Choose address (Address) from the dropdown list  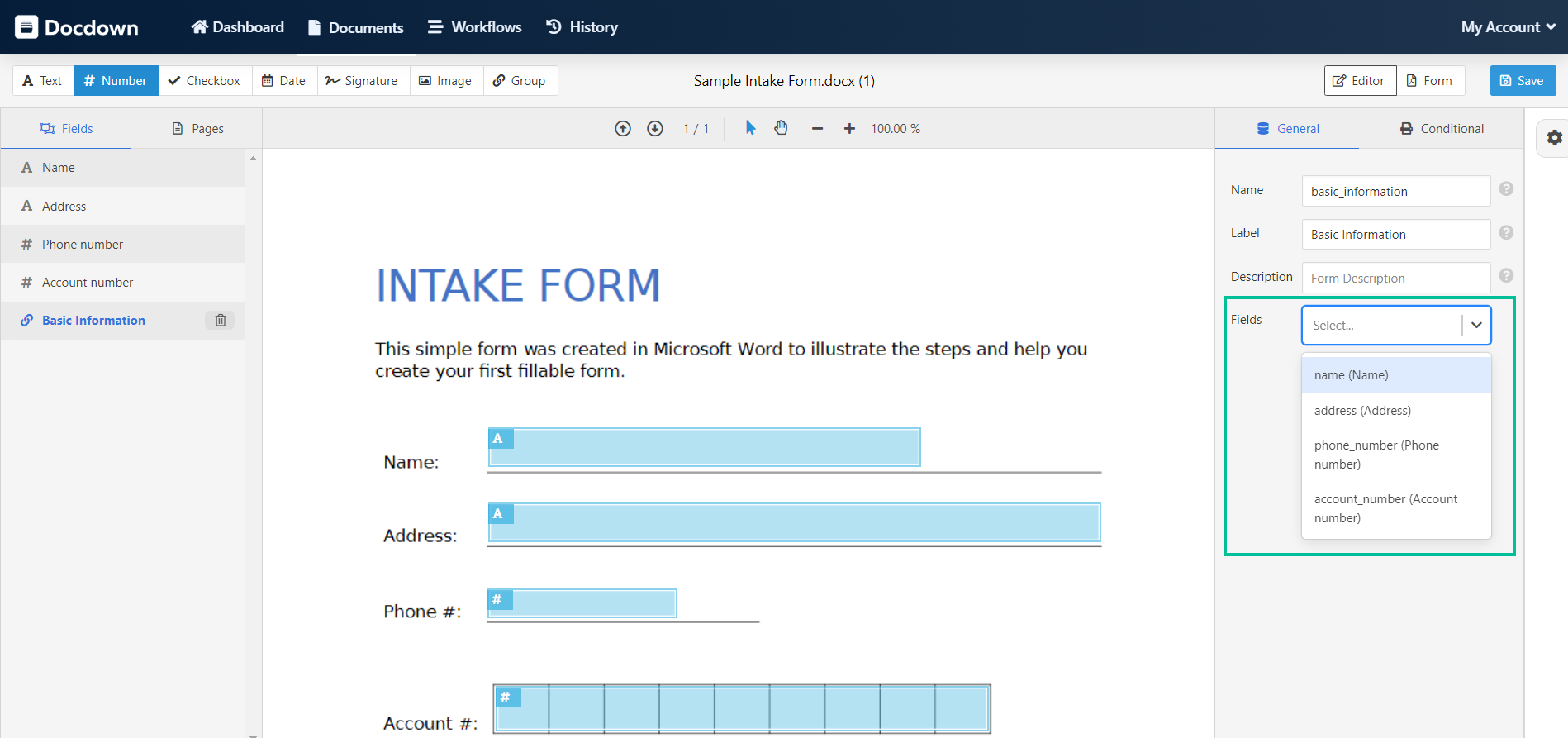tap(1362, 411)
